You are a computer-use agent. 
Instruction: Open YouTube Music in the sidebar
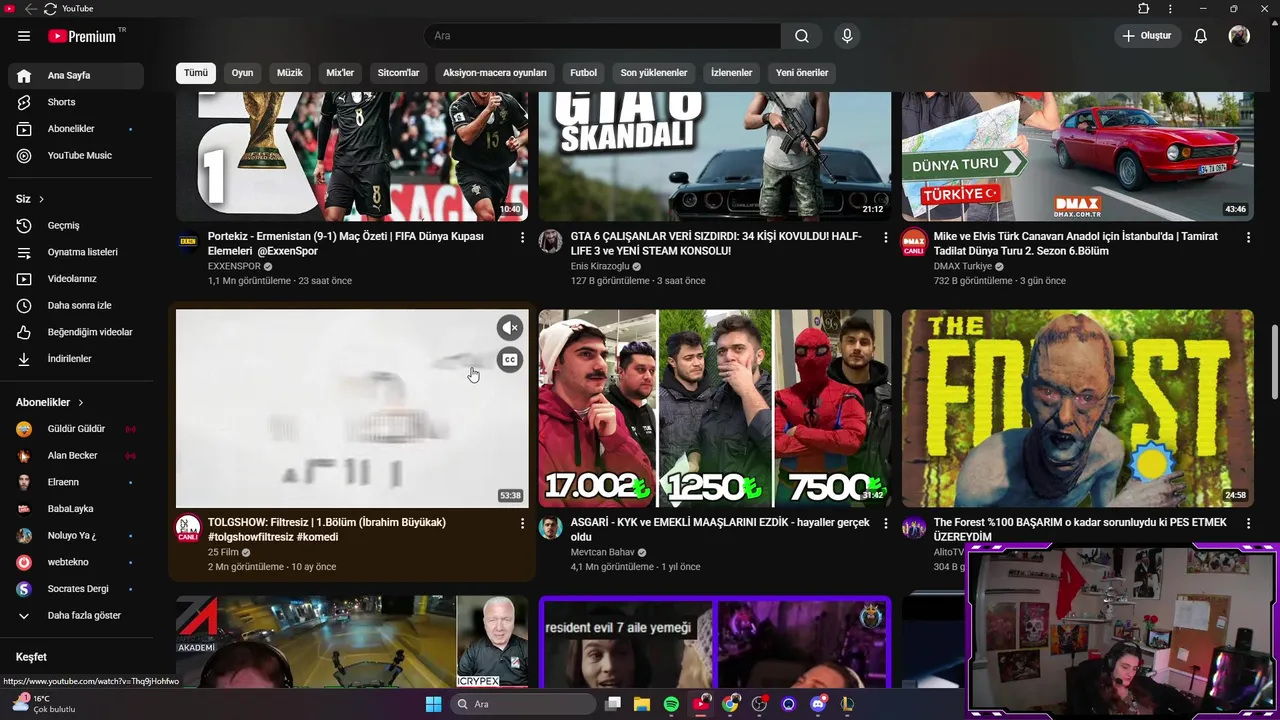(76, 156)
